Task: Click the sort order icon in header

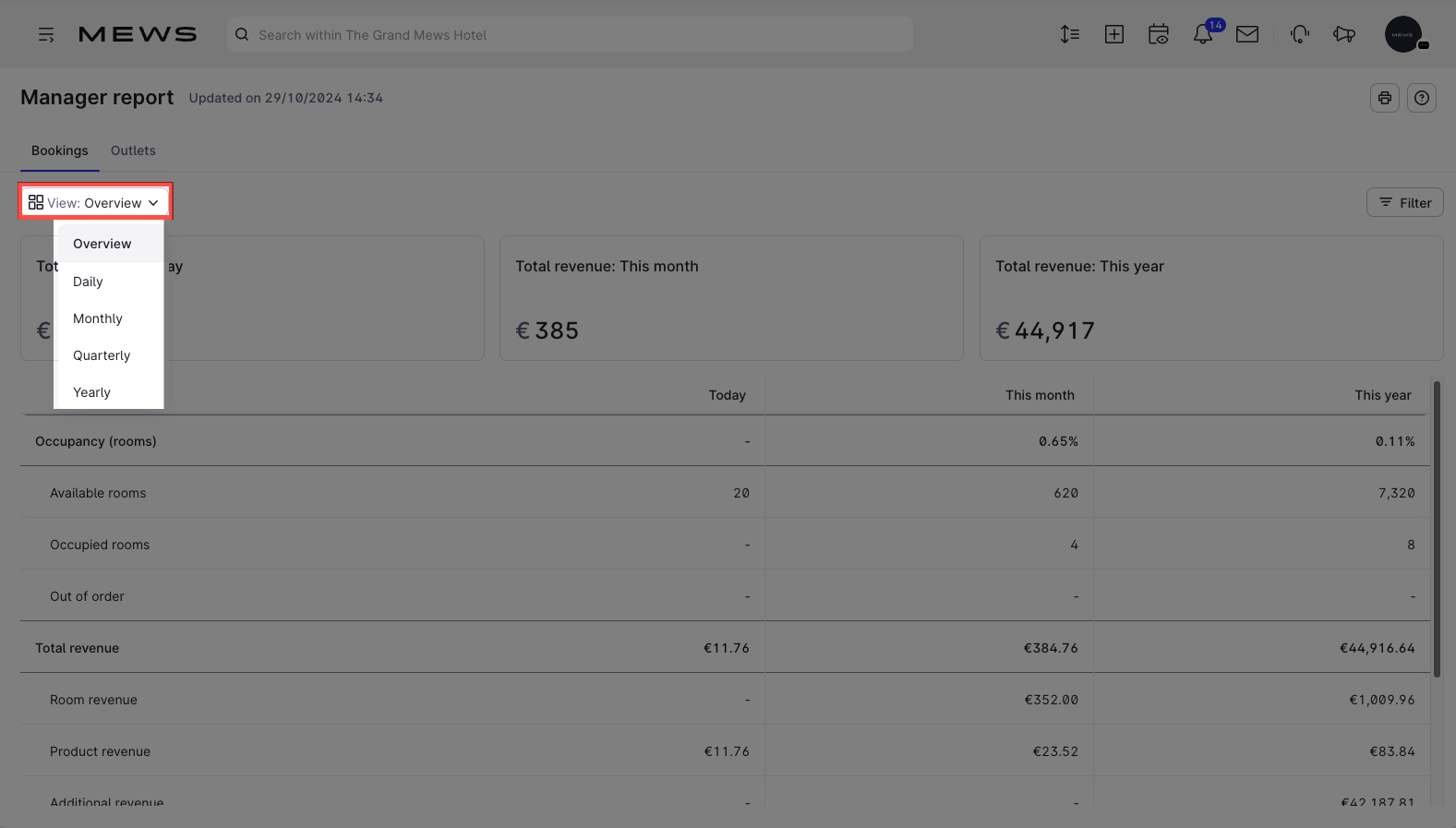Action: [1070, 35]
